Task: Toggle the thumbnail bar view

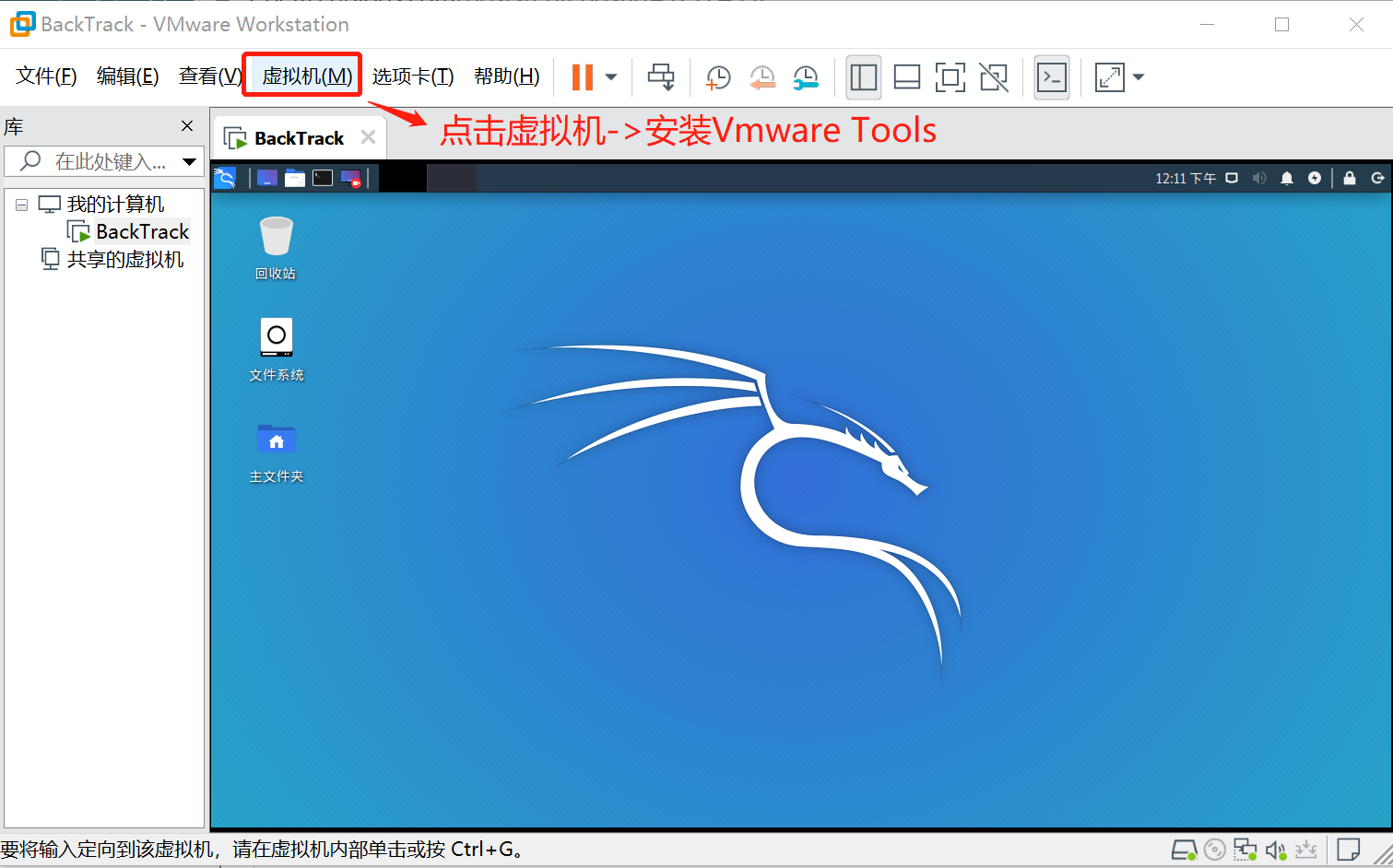Action: (907, 77)
